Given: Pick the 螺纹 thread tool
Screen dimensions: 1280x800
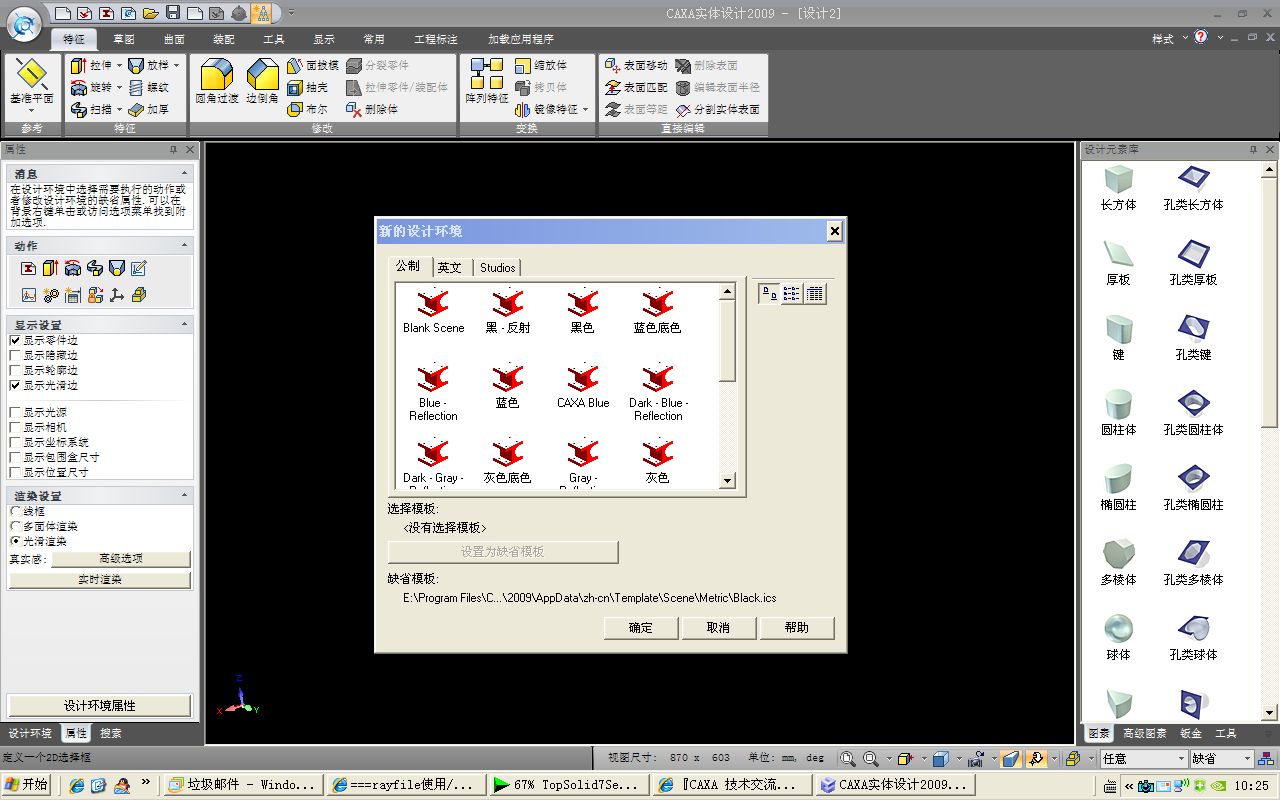Looking at the screenshot, I should tap(149, 87).
